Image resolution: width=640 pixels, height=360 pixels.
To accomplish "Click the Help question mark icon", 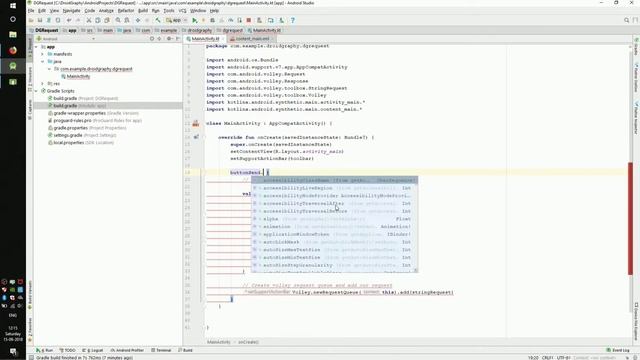I will coord(293,20).
